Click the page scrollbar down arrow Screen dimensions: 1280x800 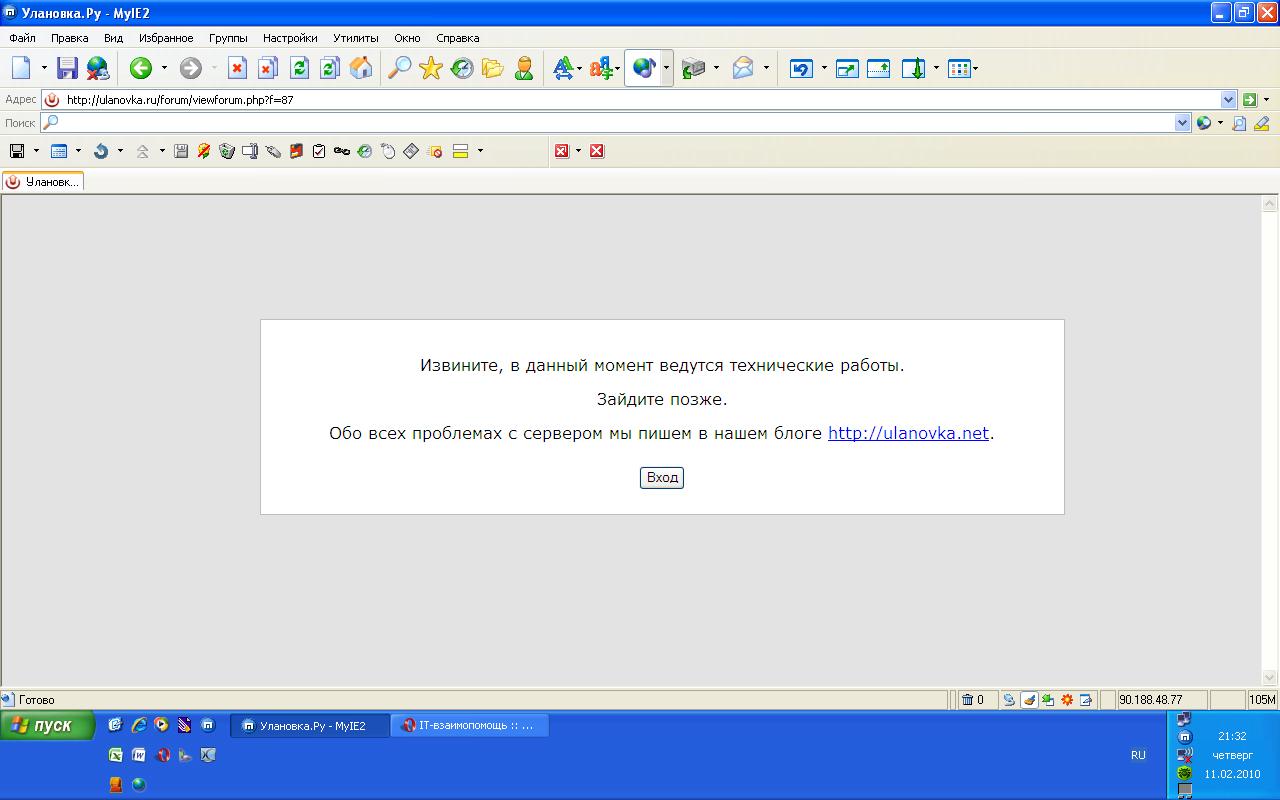[1270, 677]
